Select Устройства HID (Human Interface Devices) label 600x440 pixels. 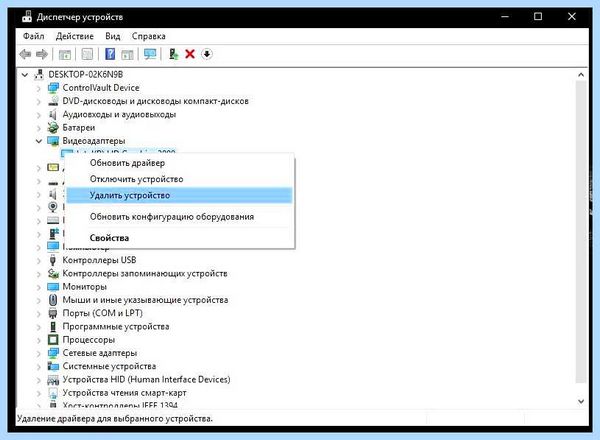[x=146, y=380]
